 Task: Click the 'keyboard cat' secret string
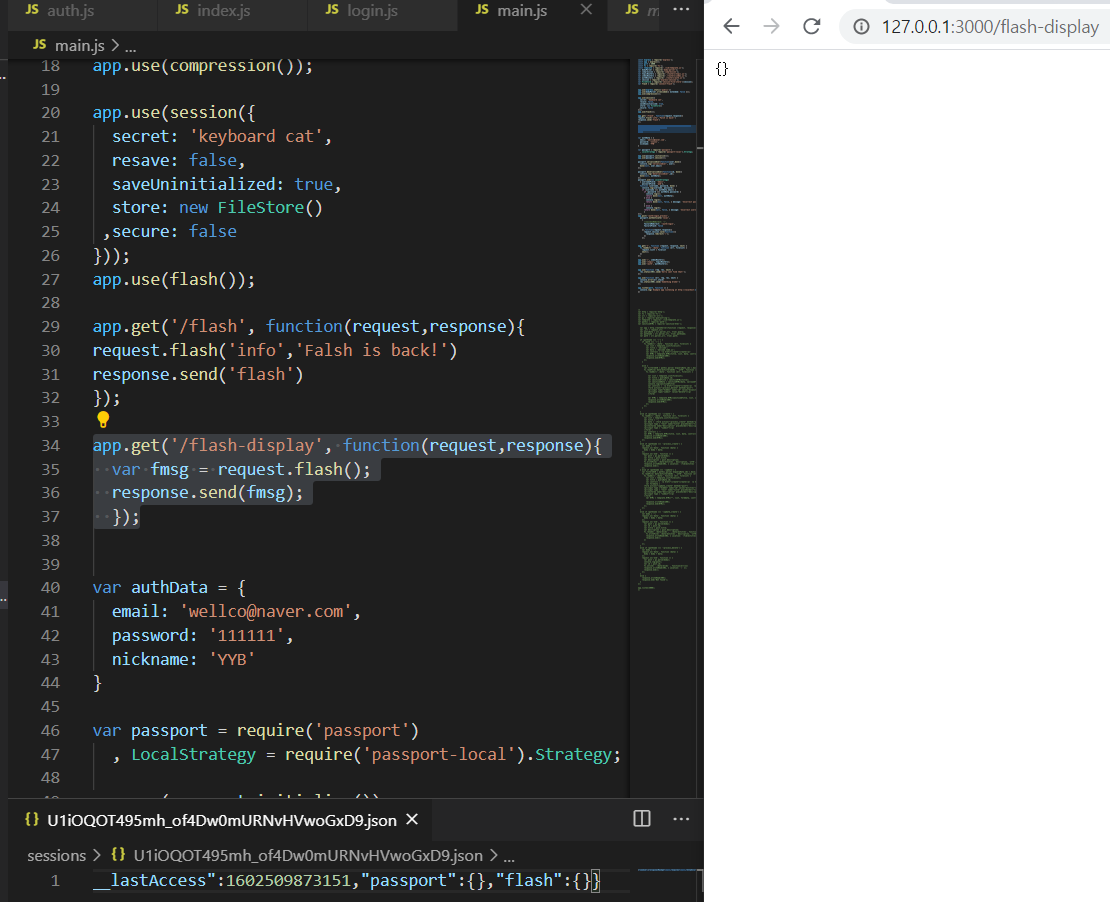point(256,136)
